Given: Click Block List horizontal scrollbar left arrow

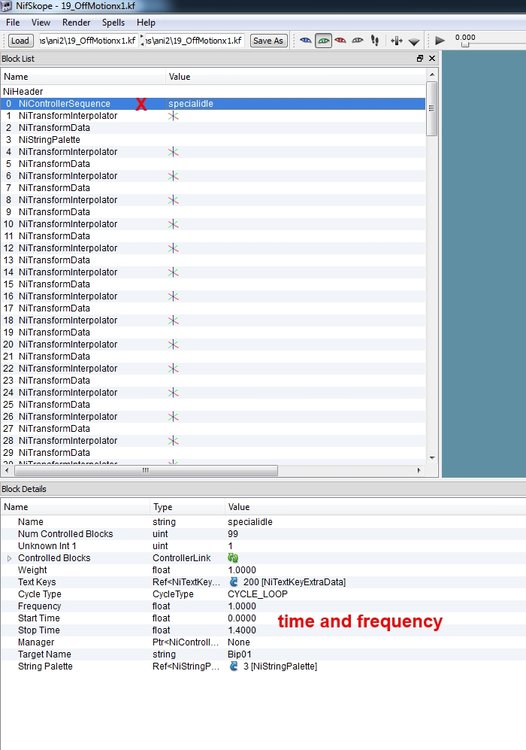Looking at the screenshot, I should click(x=7, y=470).
